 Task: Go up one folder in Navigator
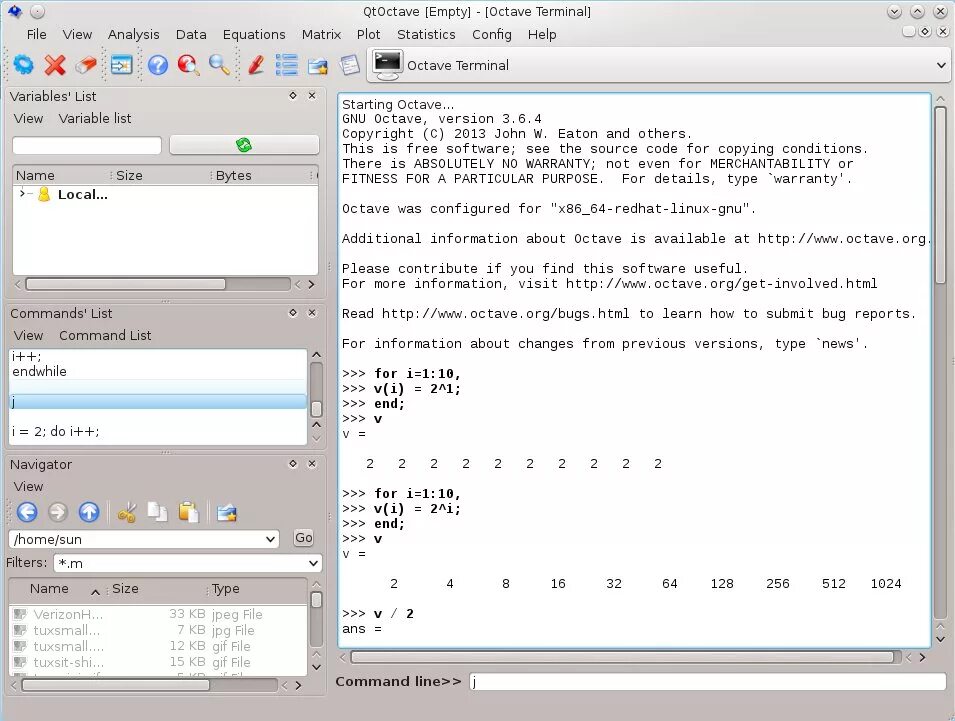pos(89,512)
